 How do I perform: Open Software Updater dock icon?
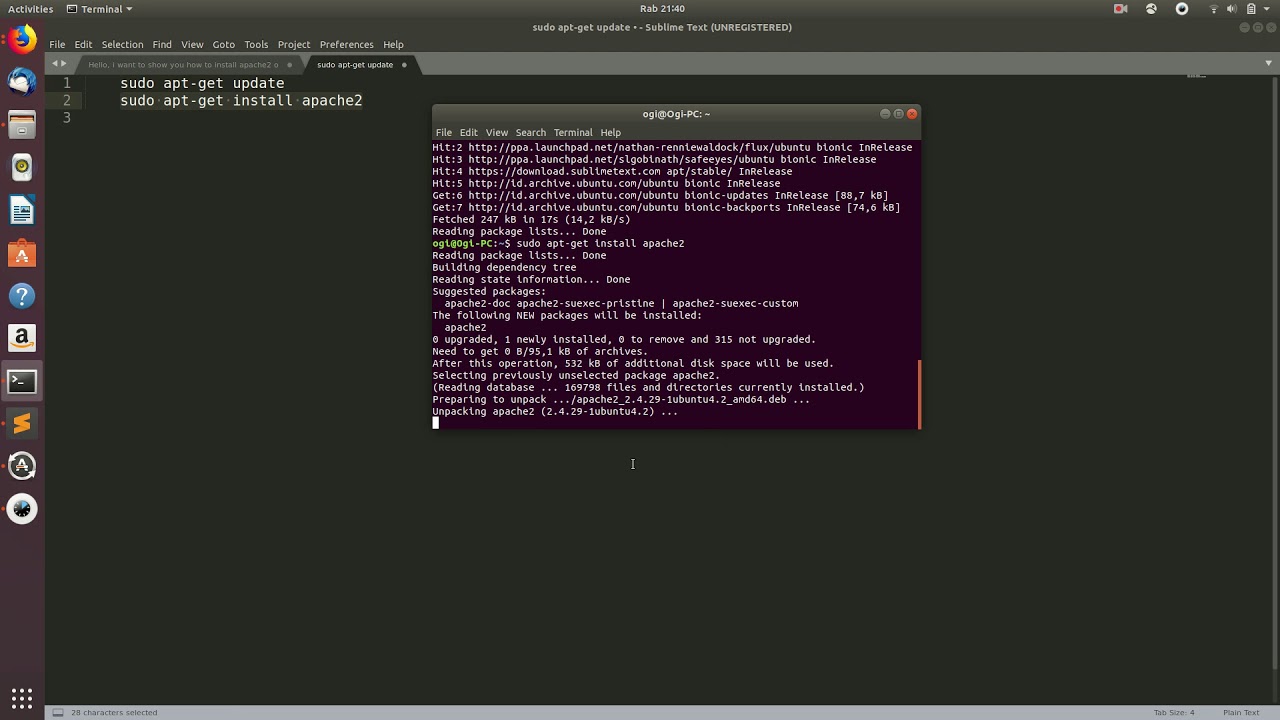pyautogui.click(x=22, y=466)
